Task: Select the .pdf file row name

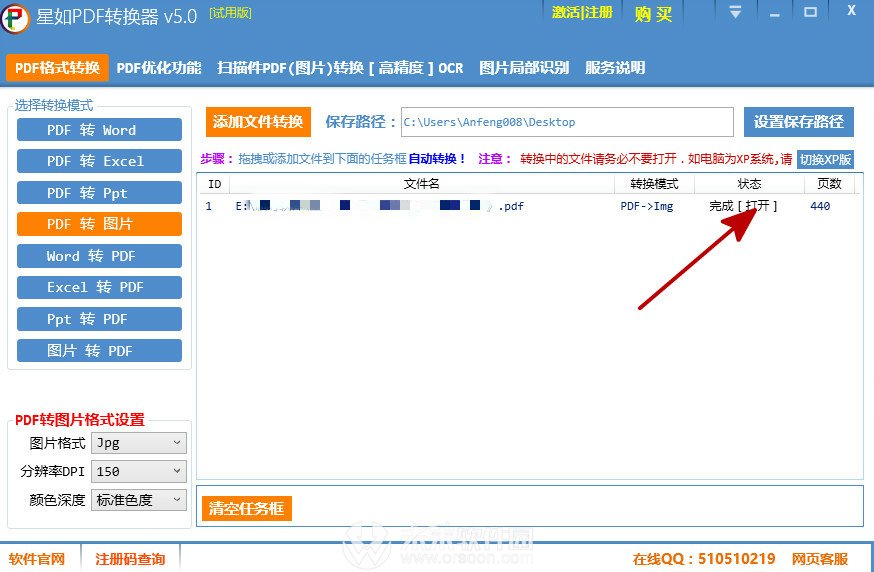Action: point(379,206)
